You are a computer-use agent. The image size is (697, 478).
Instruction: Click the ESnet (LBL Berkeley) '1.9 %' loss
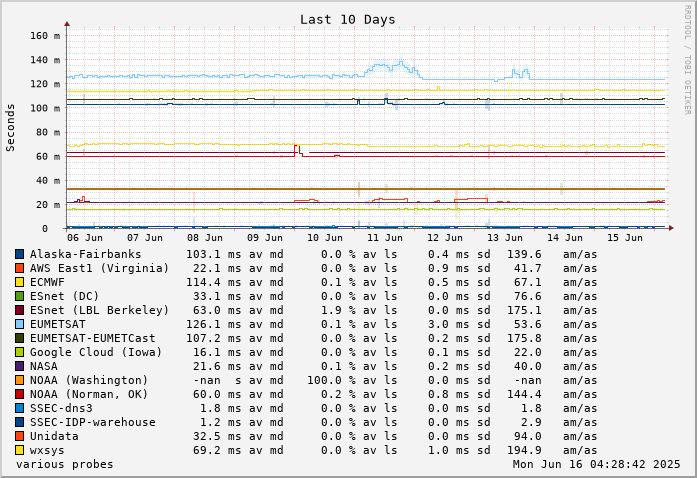[x=338, y=310]
